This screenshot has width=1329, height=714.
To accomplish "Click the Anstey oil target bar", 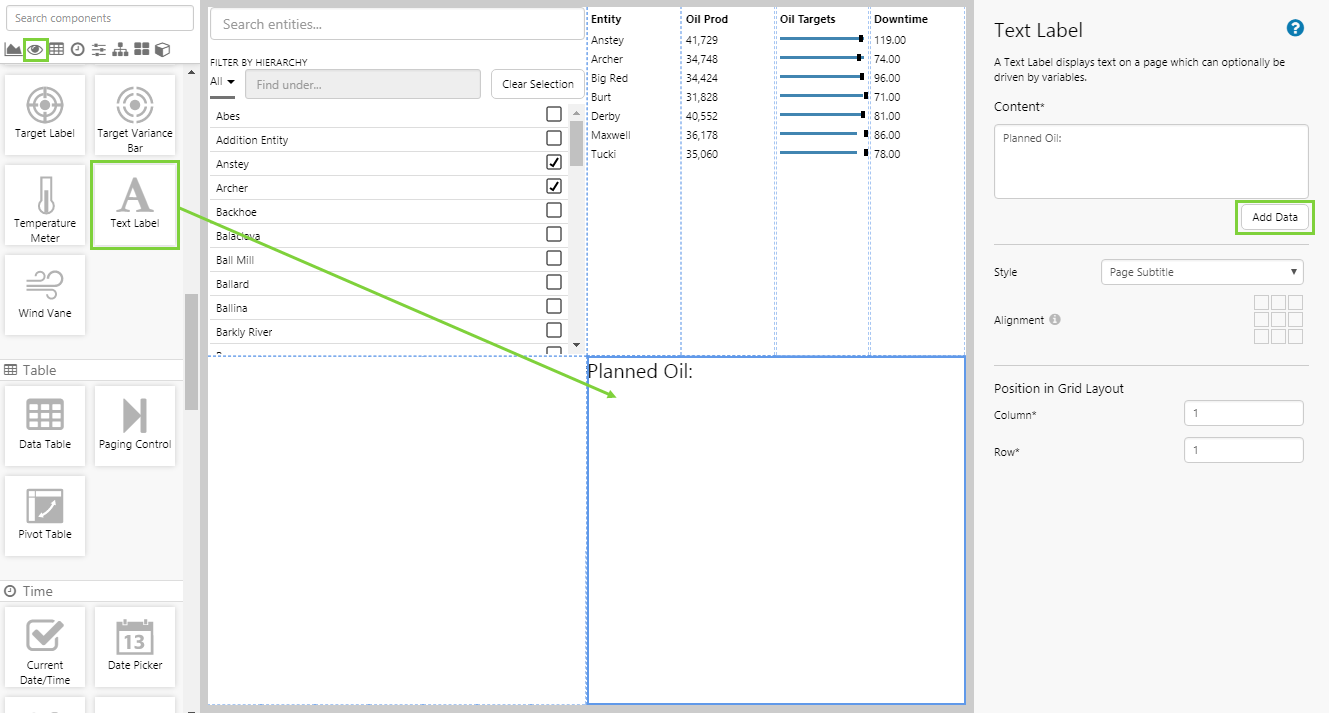I will pos(822,39).
